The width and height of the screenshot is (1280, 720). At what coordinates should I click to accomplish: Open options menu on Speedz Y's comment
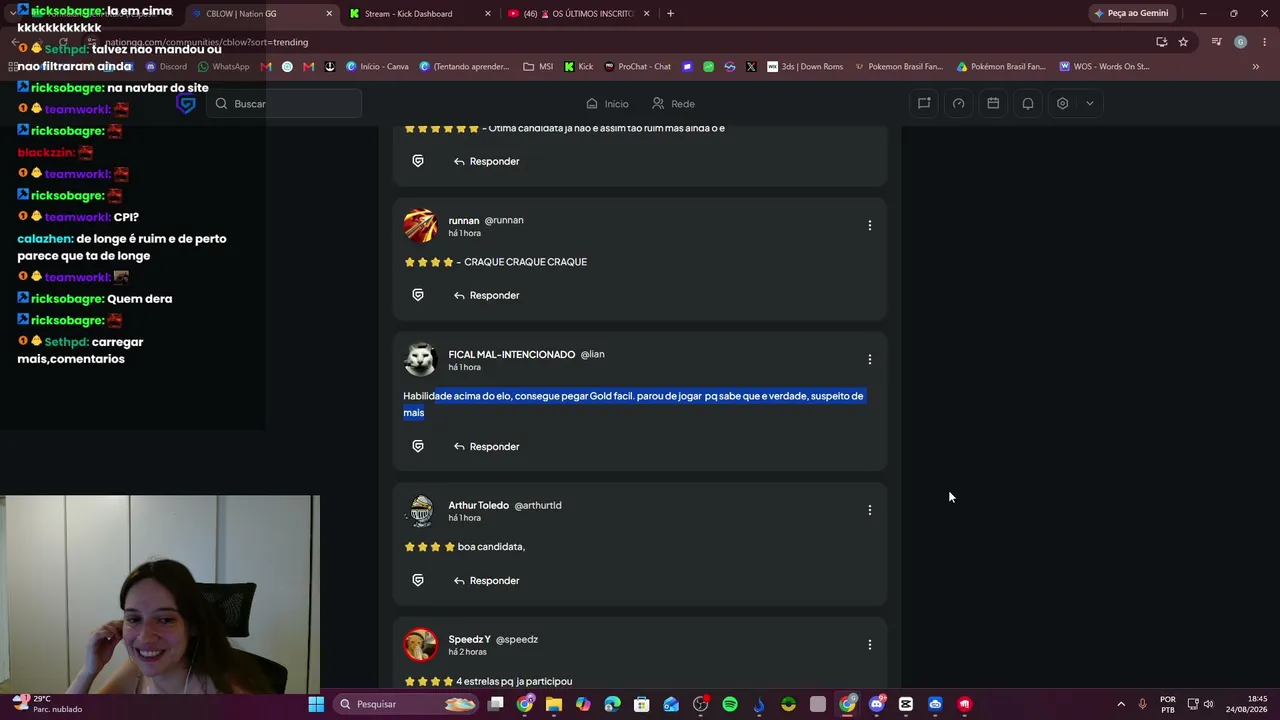tap(870, 645)
